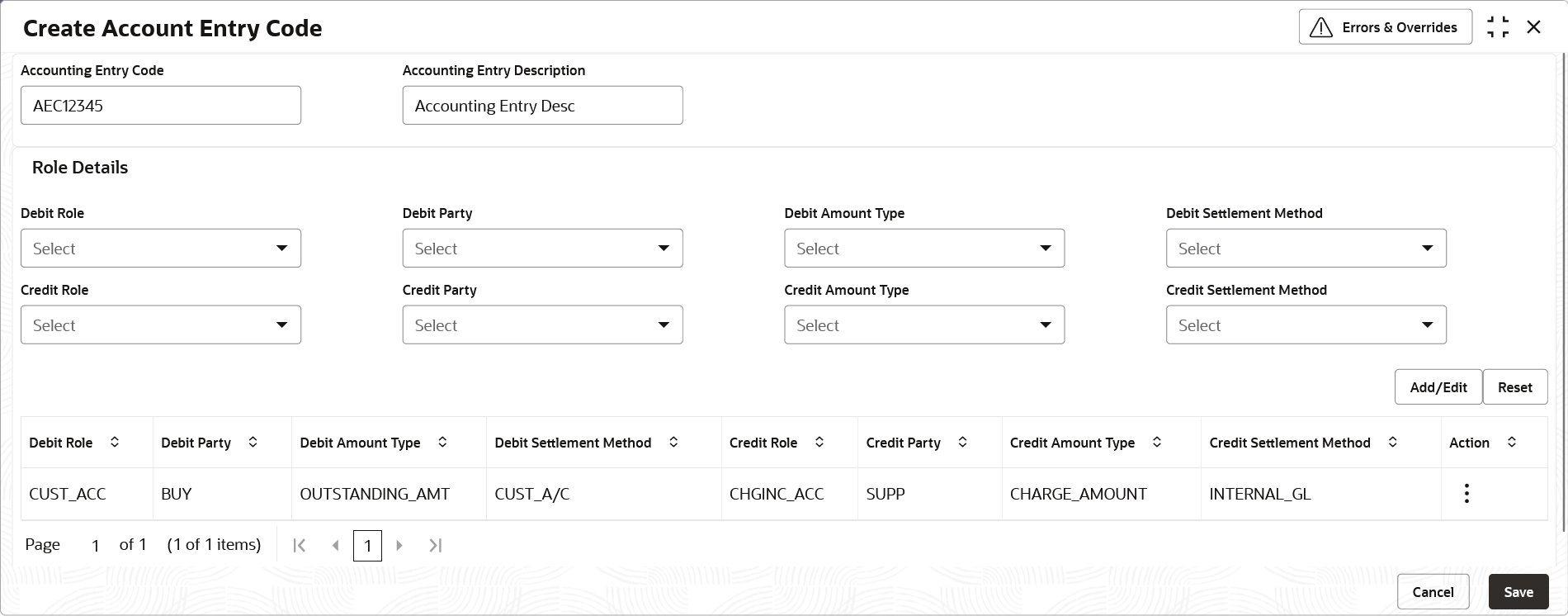Sort by Debit Amount Type column

pyautogui.click(x=442, y=443)
